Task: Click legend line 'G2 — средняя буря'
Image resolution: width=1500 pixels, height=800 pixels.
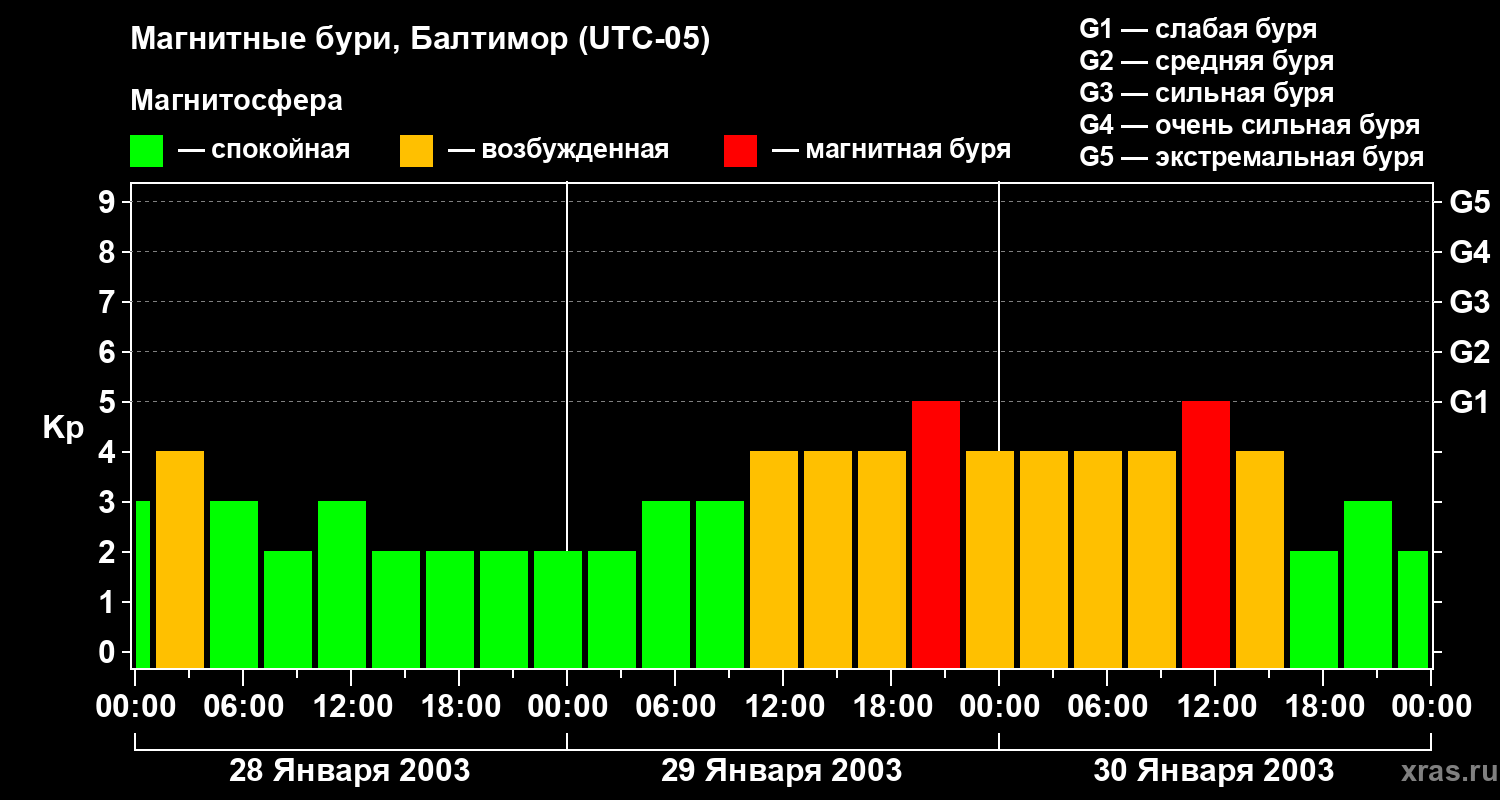Action: (1206, 61)
